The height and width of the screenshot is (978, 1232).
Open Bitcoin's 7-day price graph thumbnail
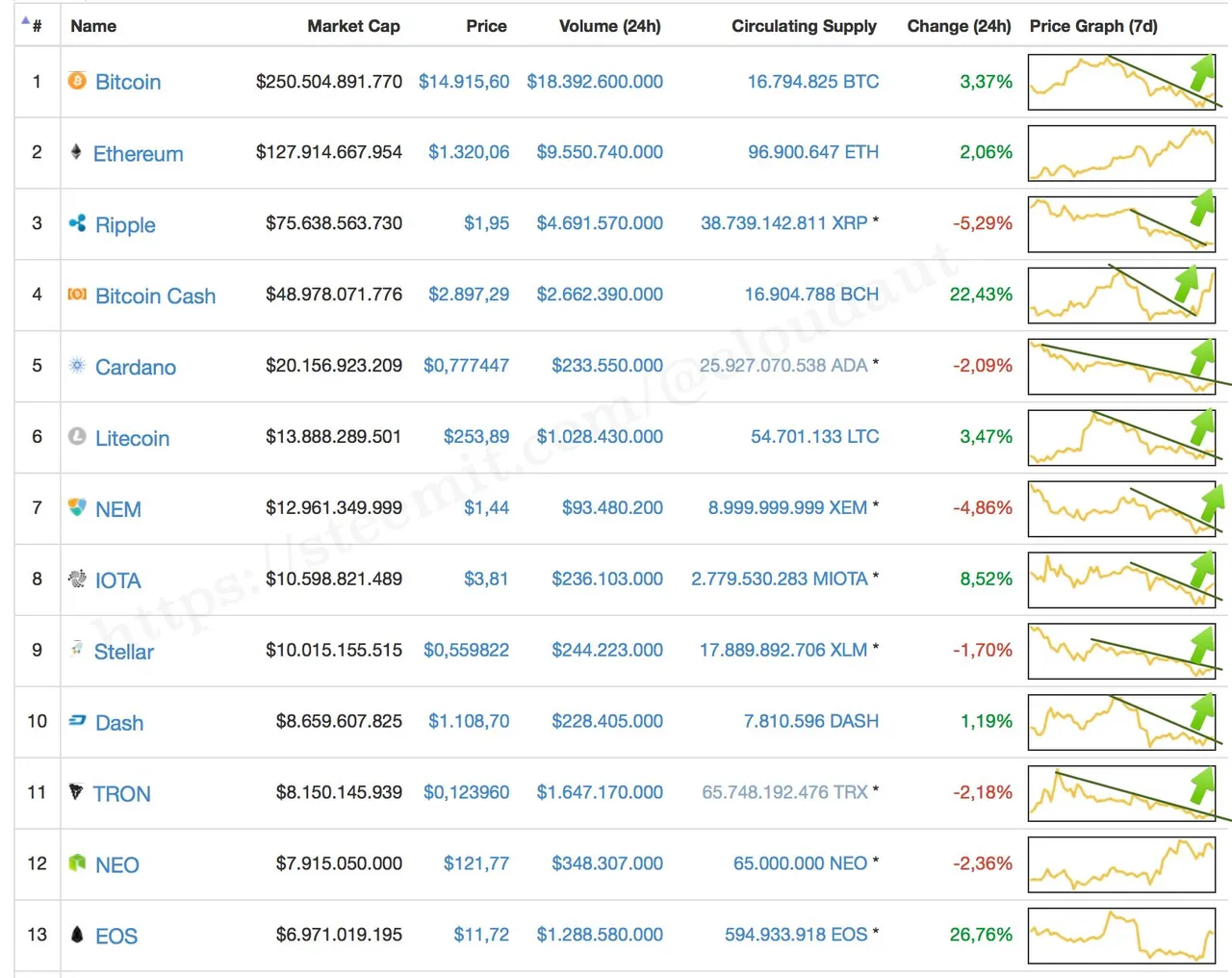tap(1122, 82)
